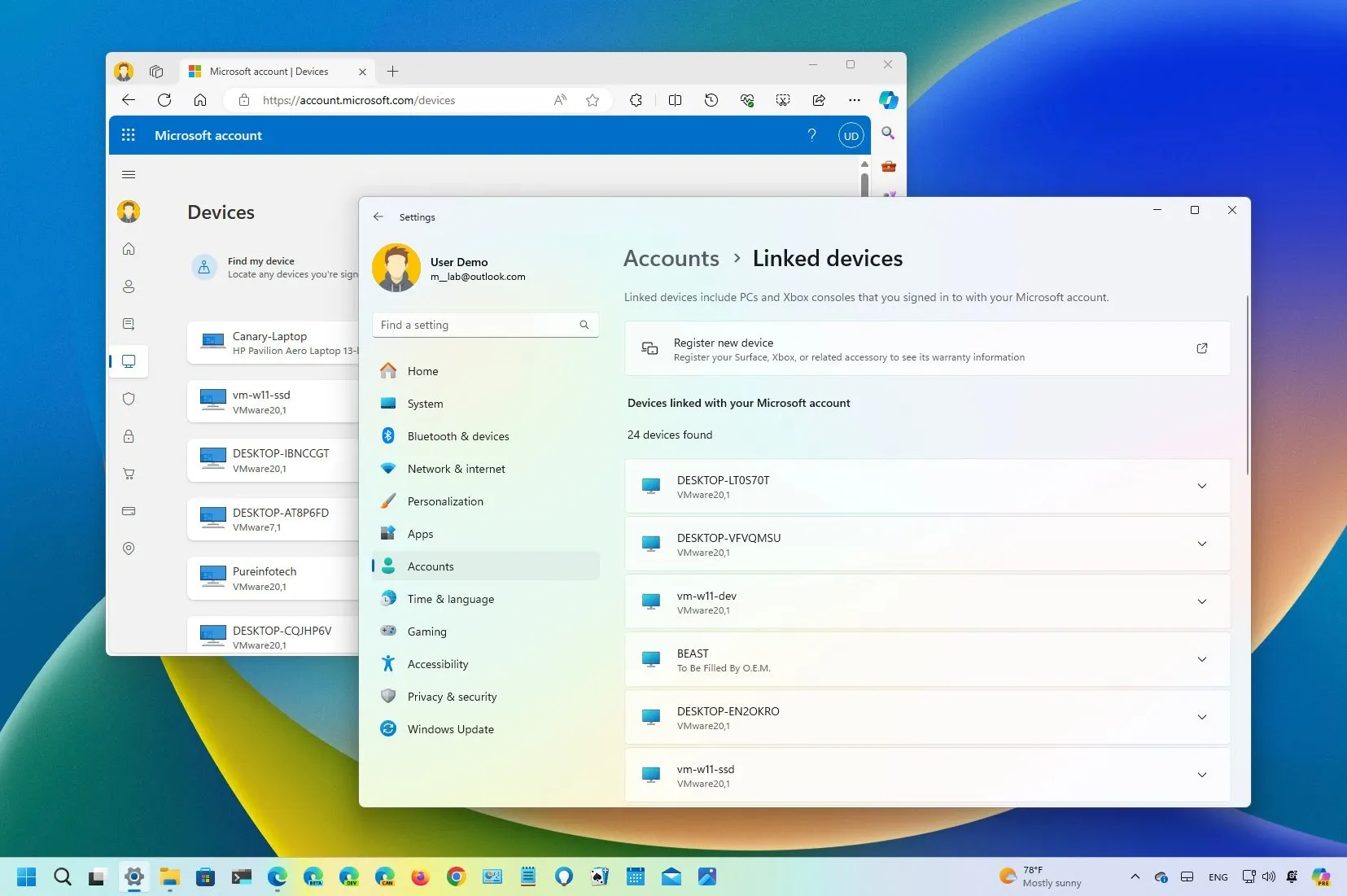
Task: Open Copilot icon in Edge toolbar
Action: pos(888,100)
